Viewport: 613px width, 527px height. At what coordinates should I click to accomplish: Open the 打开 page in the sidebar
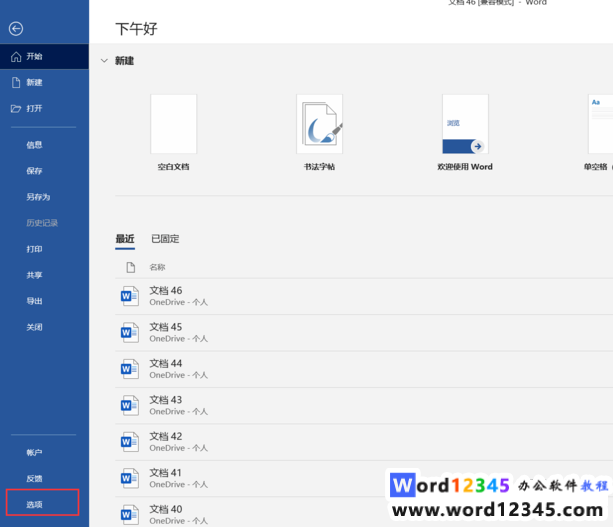45,108
